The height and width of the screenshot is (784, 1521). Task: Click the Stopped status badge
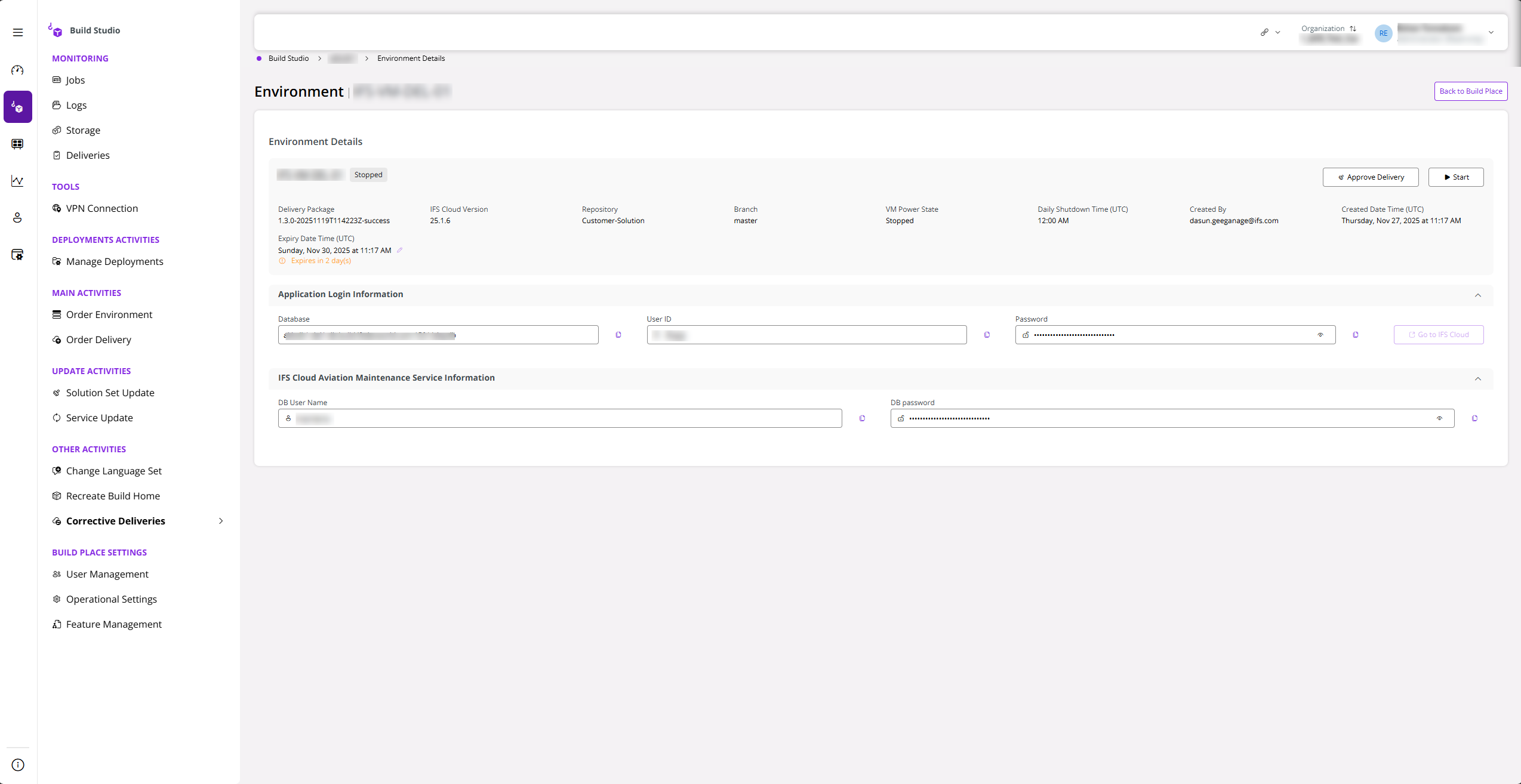368,175
